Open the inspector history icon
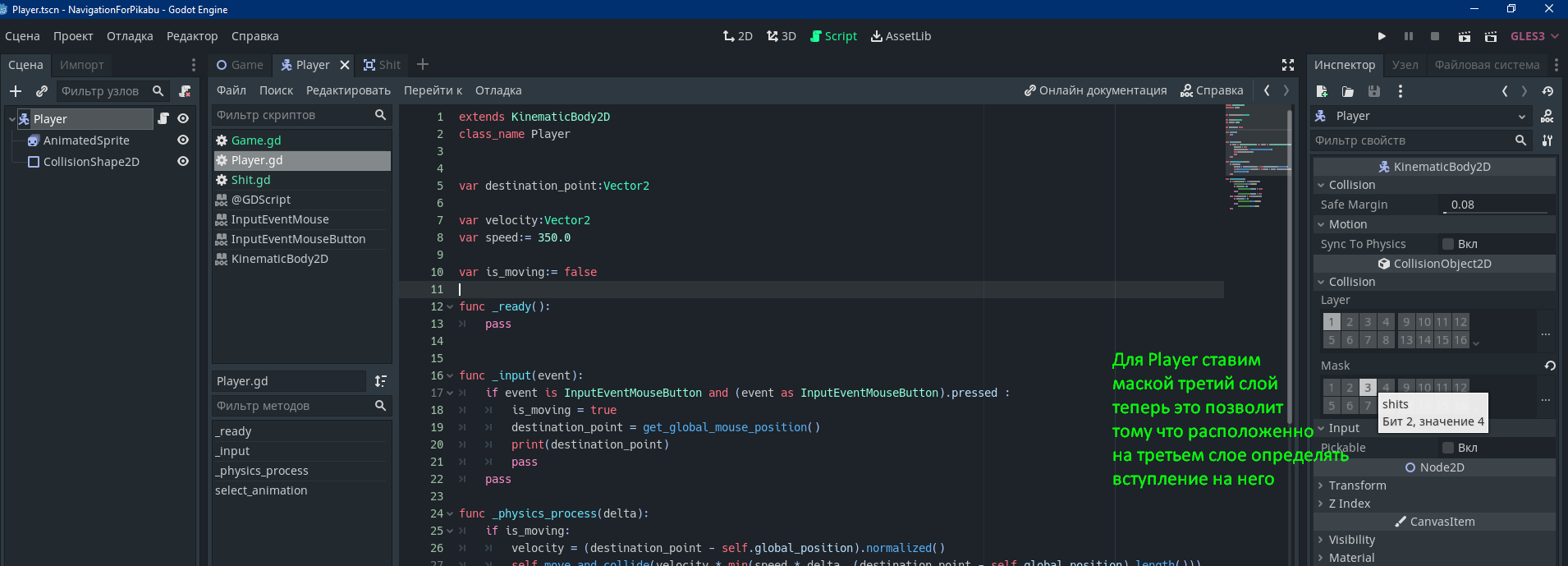 (x=1547, y=91)
